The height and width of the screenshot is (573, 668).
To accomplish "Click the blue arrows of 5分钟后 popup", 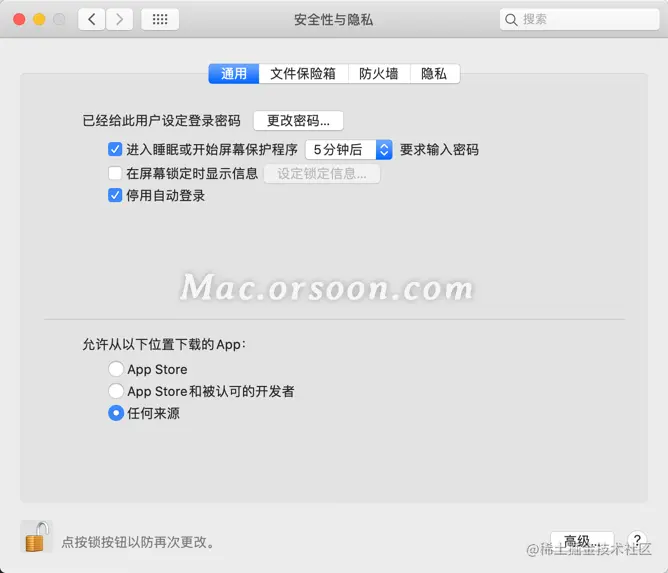I will [384, 150].
